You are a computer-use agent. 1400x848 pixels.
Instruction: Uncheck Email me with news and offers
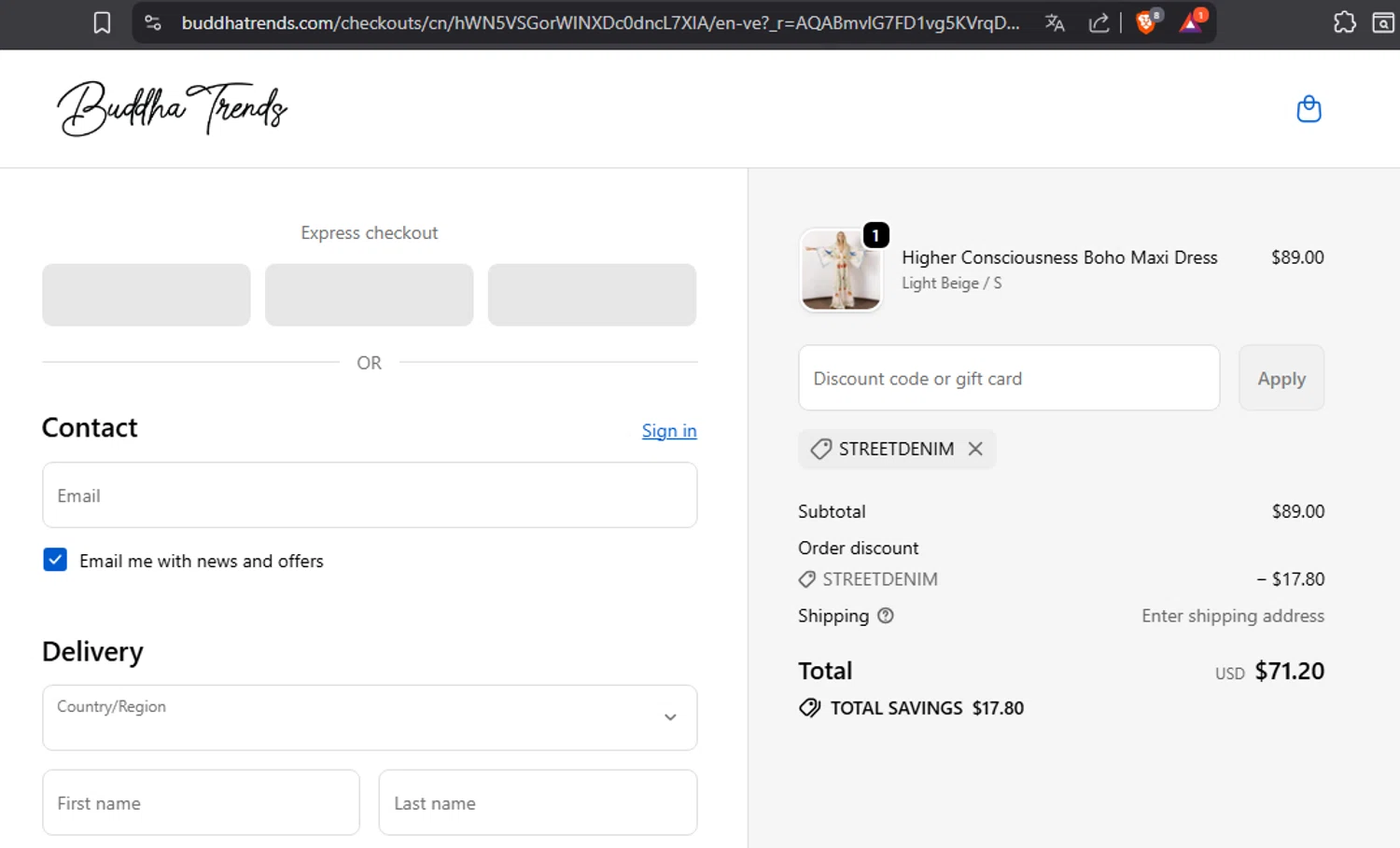coord(55,560)
